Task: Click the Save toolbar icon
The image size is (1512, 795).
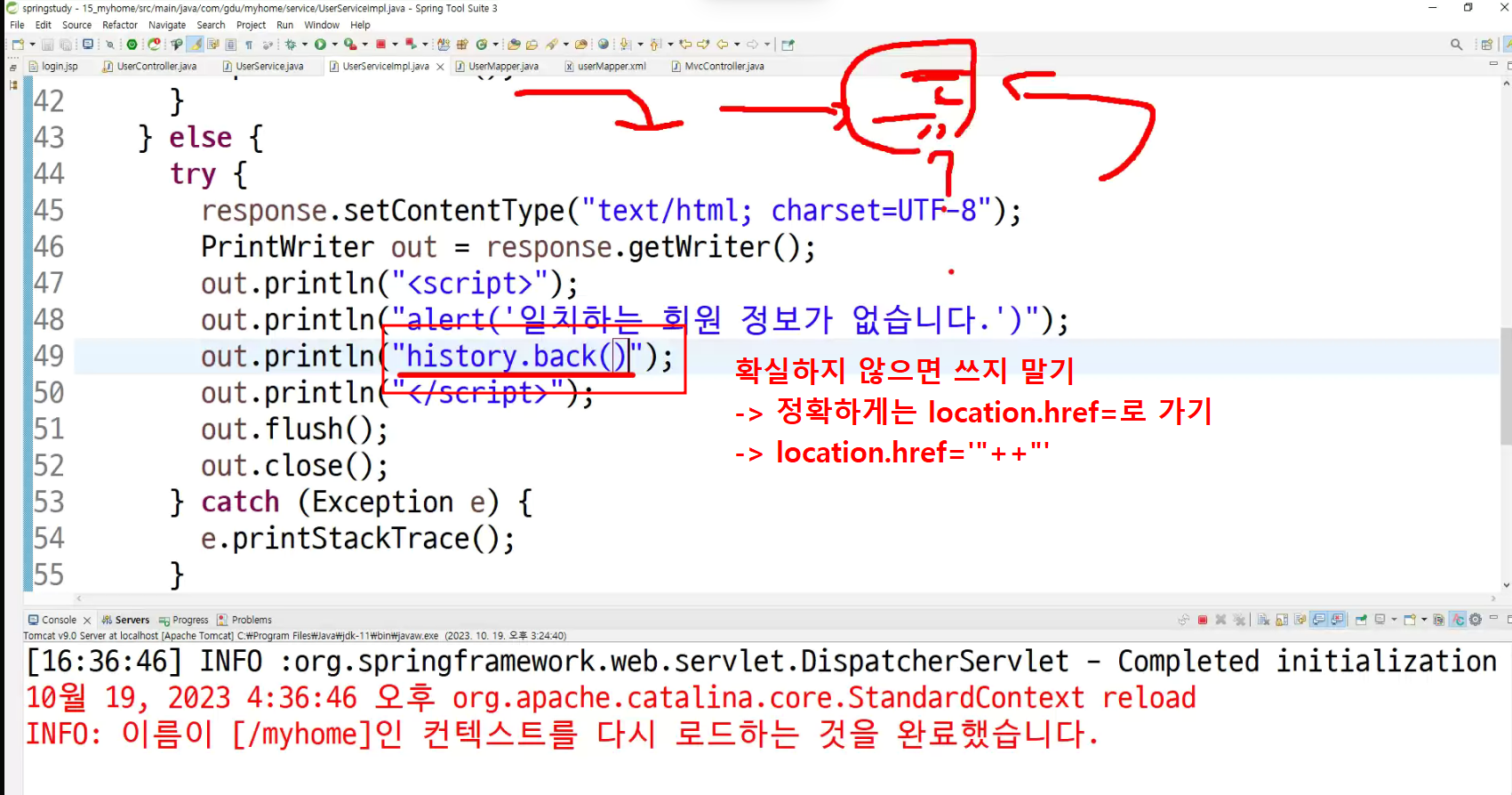Action: pos(48,44)
